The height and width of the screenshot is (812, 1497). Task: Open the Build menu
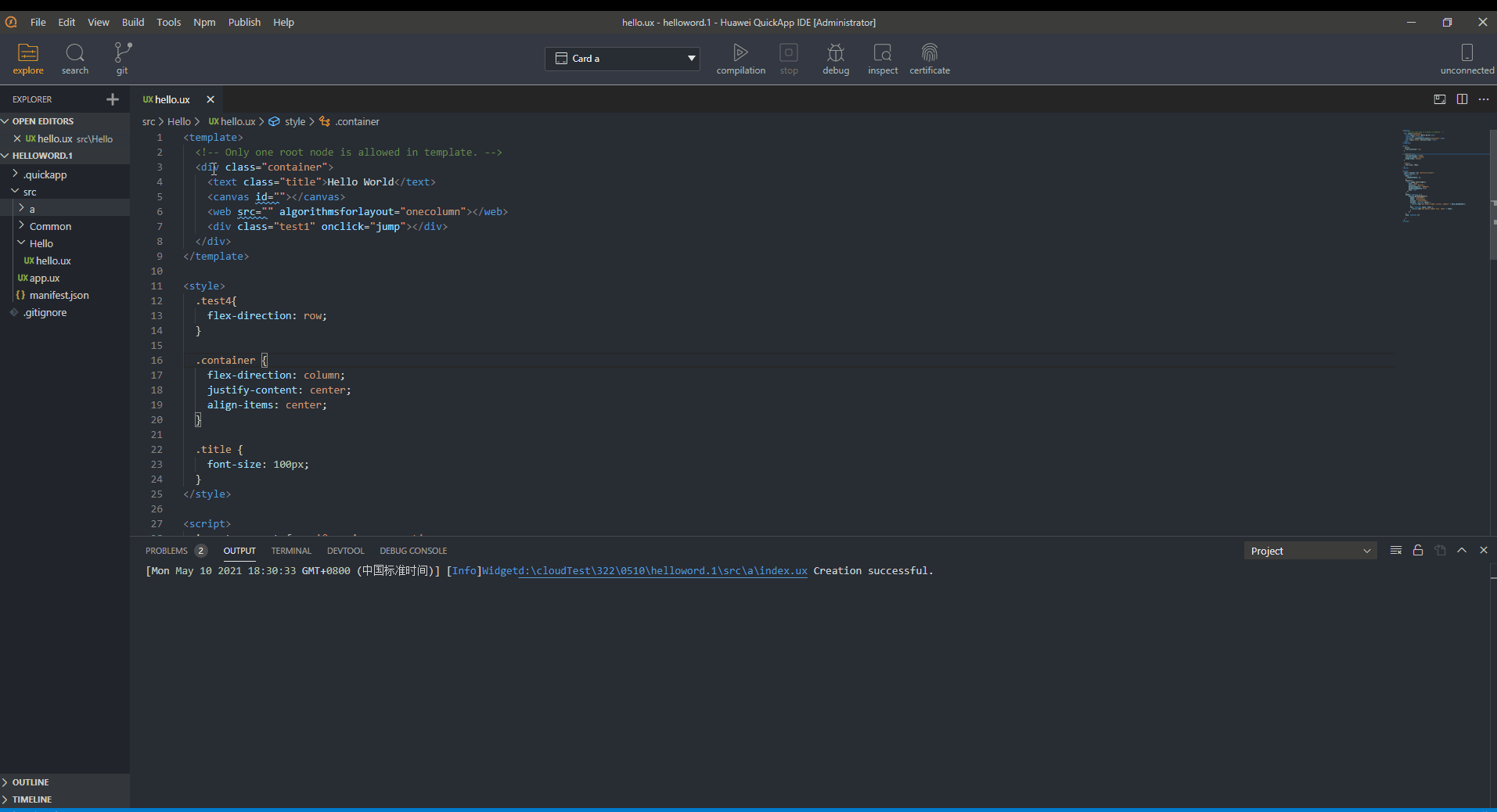(133, 22)
